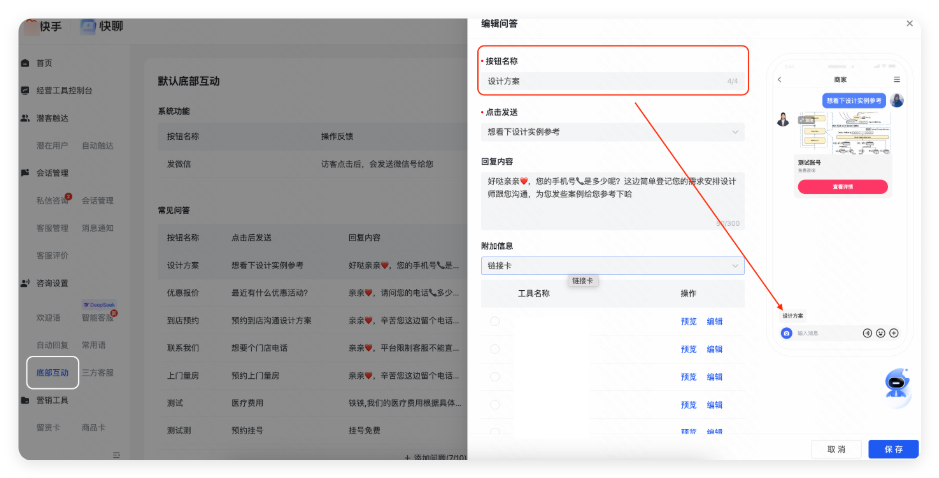
Task: Select the fourth radio button in the tool list
Action: point(495,404)
